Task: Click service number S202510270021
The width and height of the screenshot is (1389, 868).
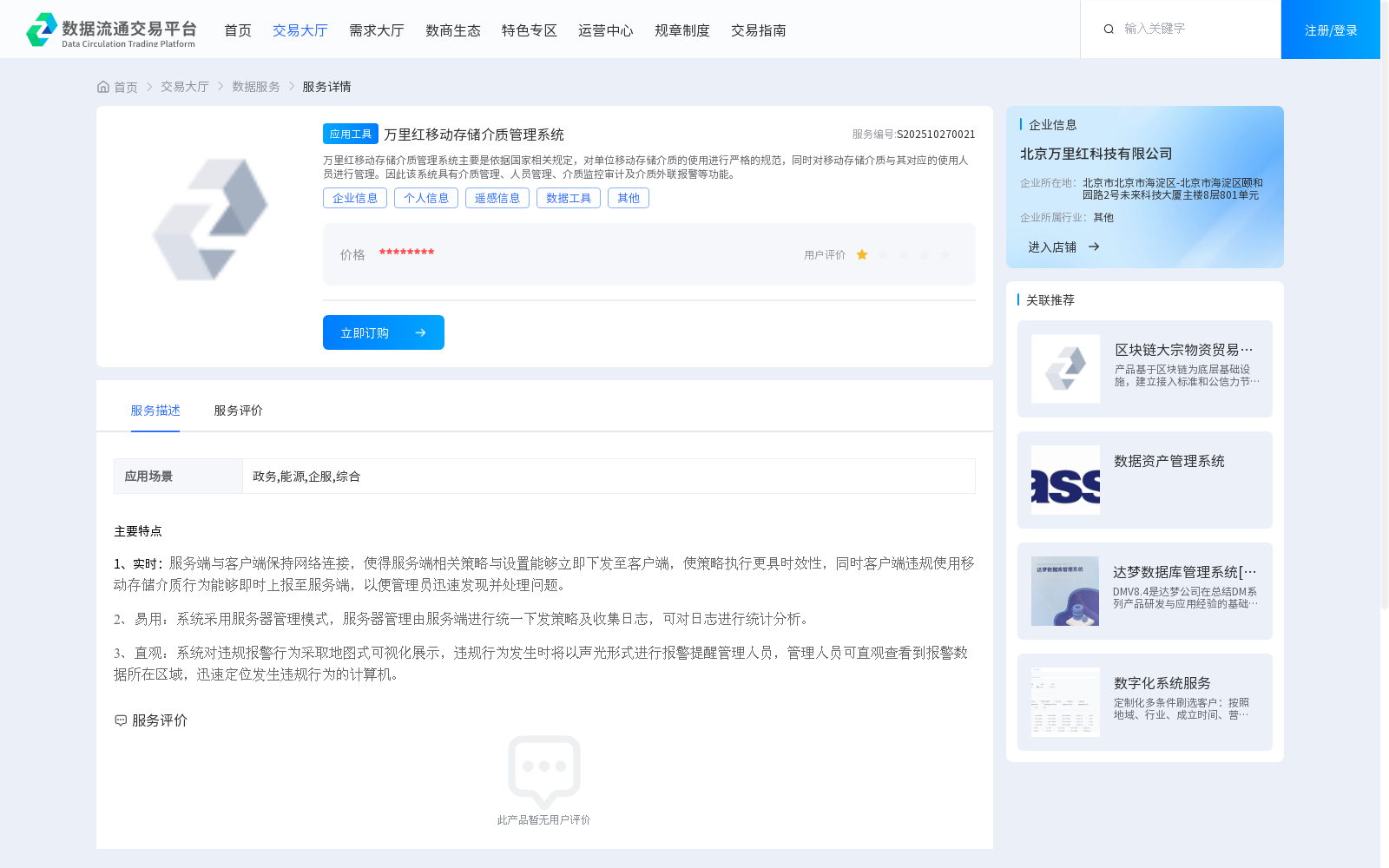Action: [936, 135]
